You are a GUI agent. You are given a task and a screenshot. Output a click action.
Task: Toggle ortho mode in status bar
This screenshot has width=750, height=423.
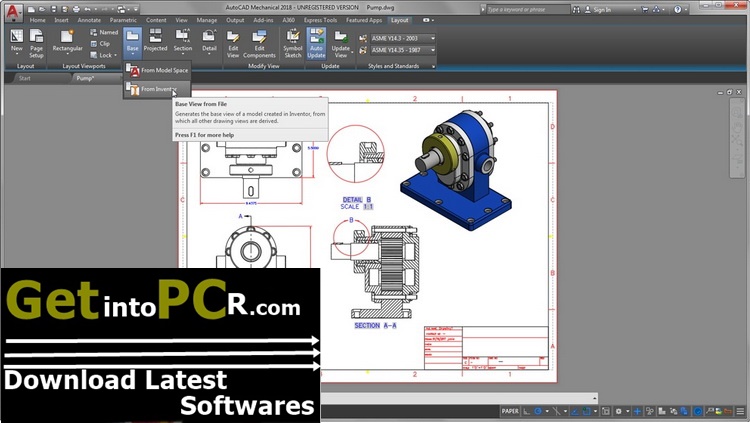[x=527, y=411]
